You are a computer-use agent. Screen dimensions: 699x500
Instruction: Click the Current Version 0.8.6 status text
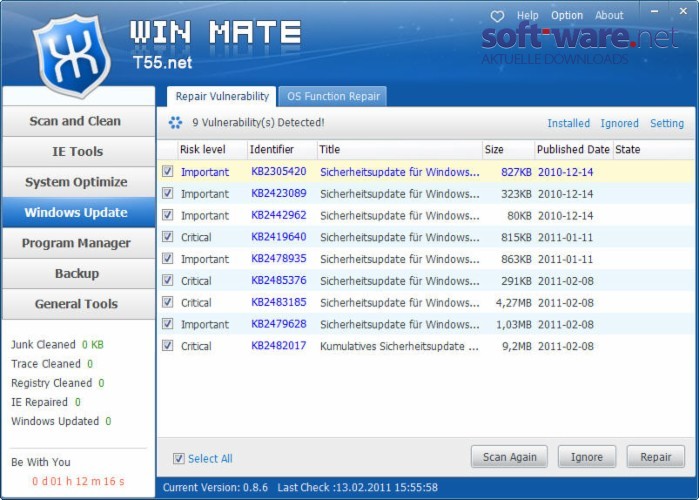coord(215,488)
